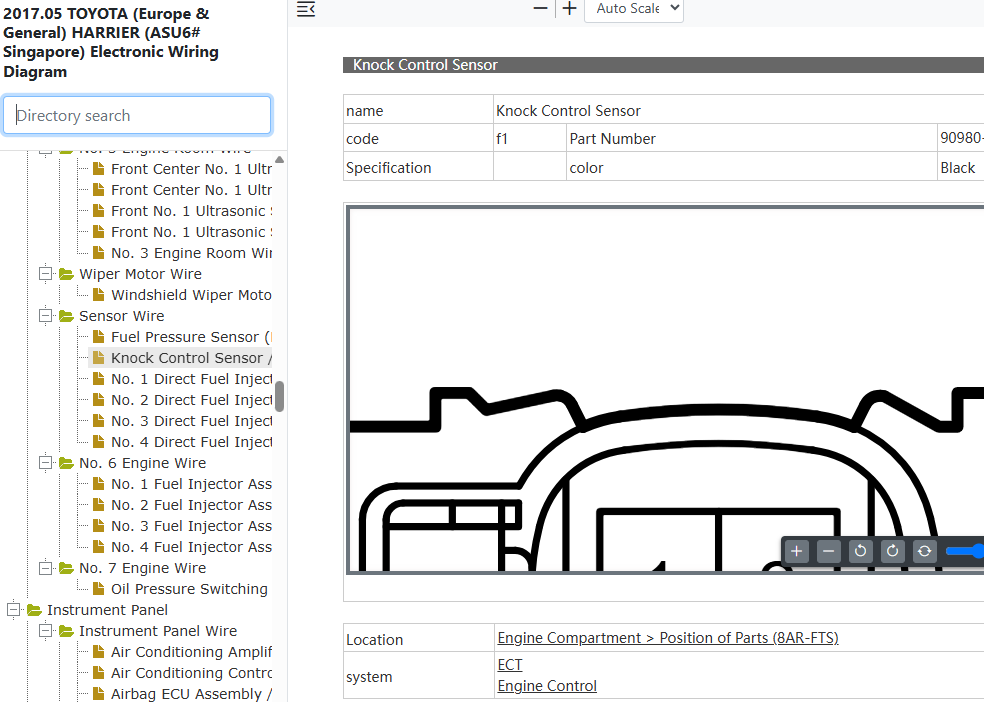Click Fuel Pressure Sensor document icon
The height and width of the screenshot is (702, 984).
pos(99,337)
